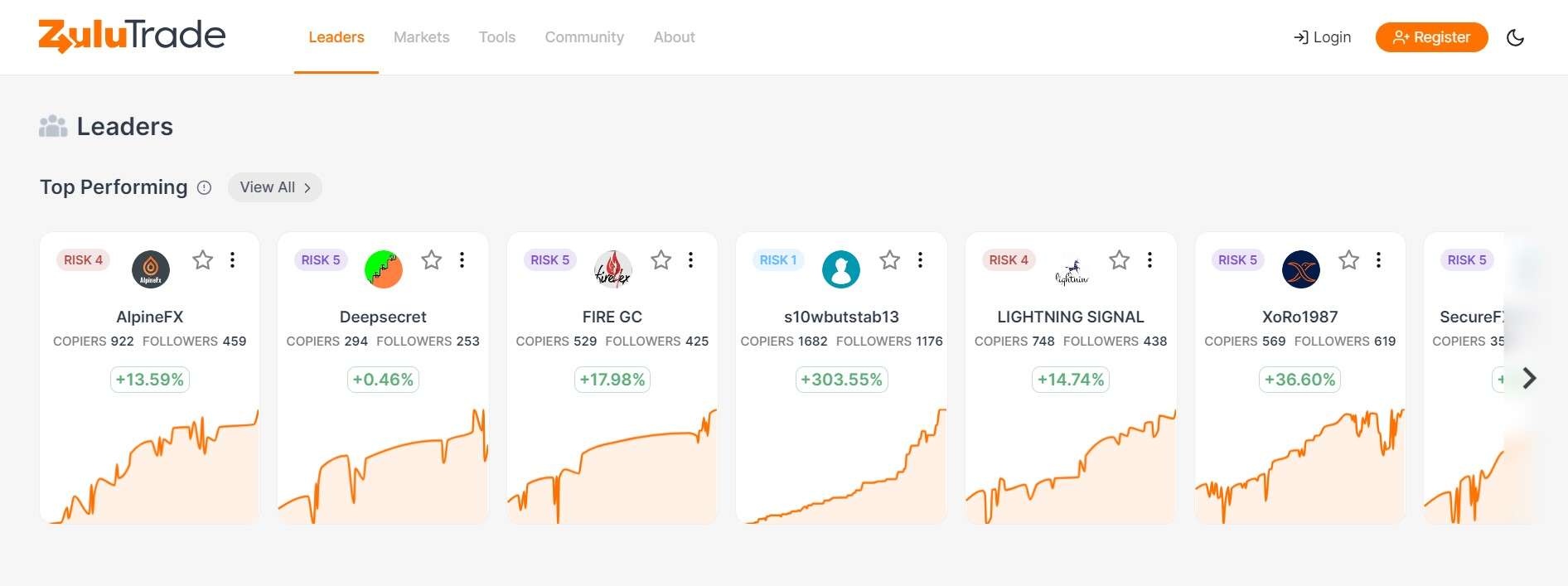Click COPIERS 748 on LIGHTNING SIGNAL card
The height and width of the screenshot is (586, 1568).
(1014, 341)
